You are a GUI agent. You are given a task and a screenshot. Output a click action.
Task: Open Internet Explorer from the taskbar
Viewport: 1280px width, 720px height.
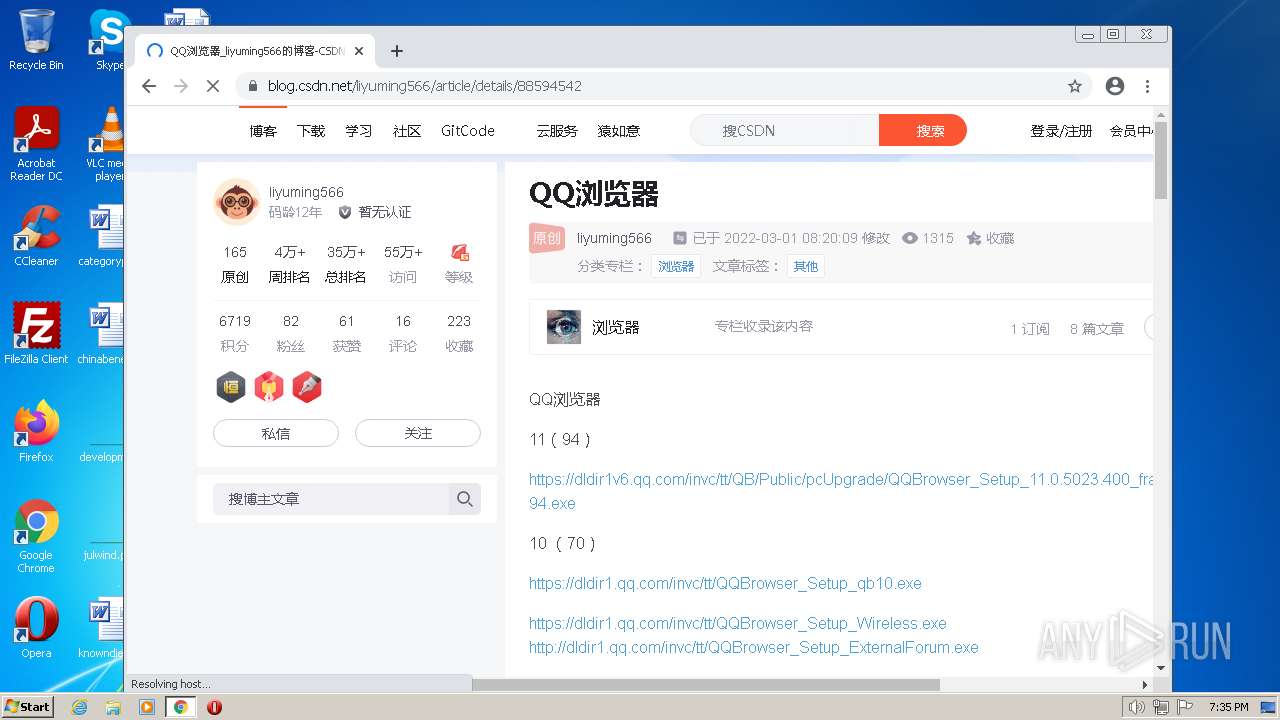point(79,707)
